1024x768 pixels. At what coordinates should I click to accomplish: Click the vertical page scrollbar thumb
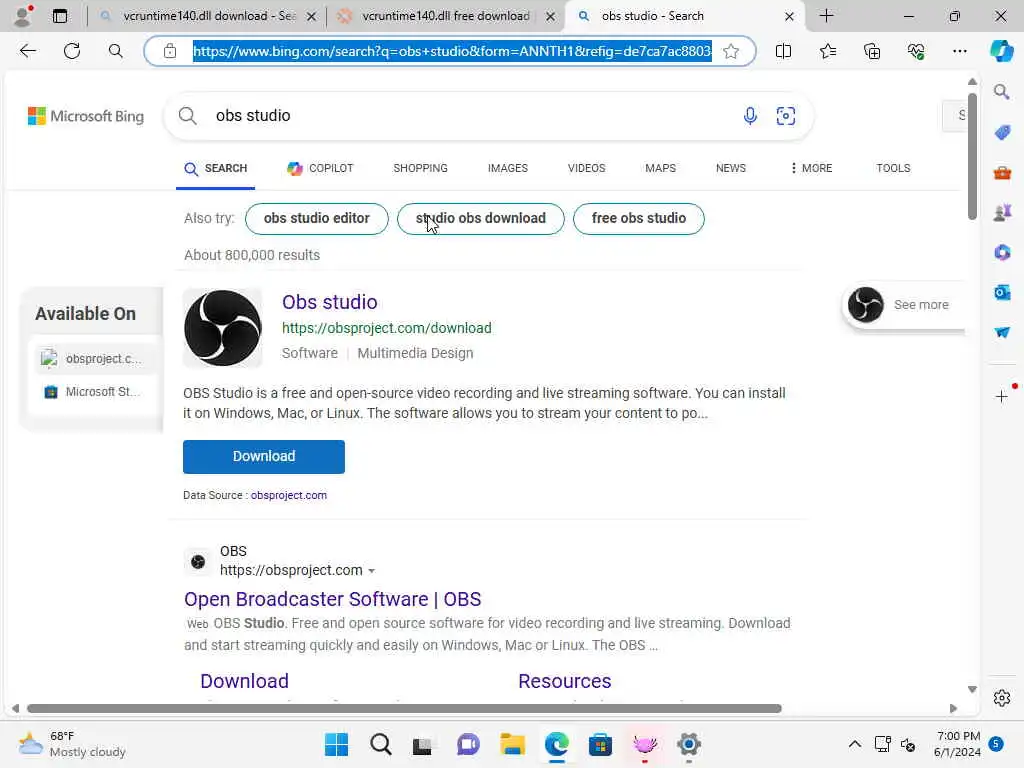[972, 156]
